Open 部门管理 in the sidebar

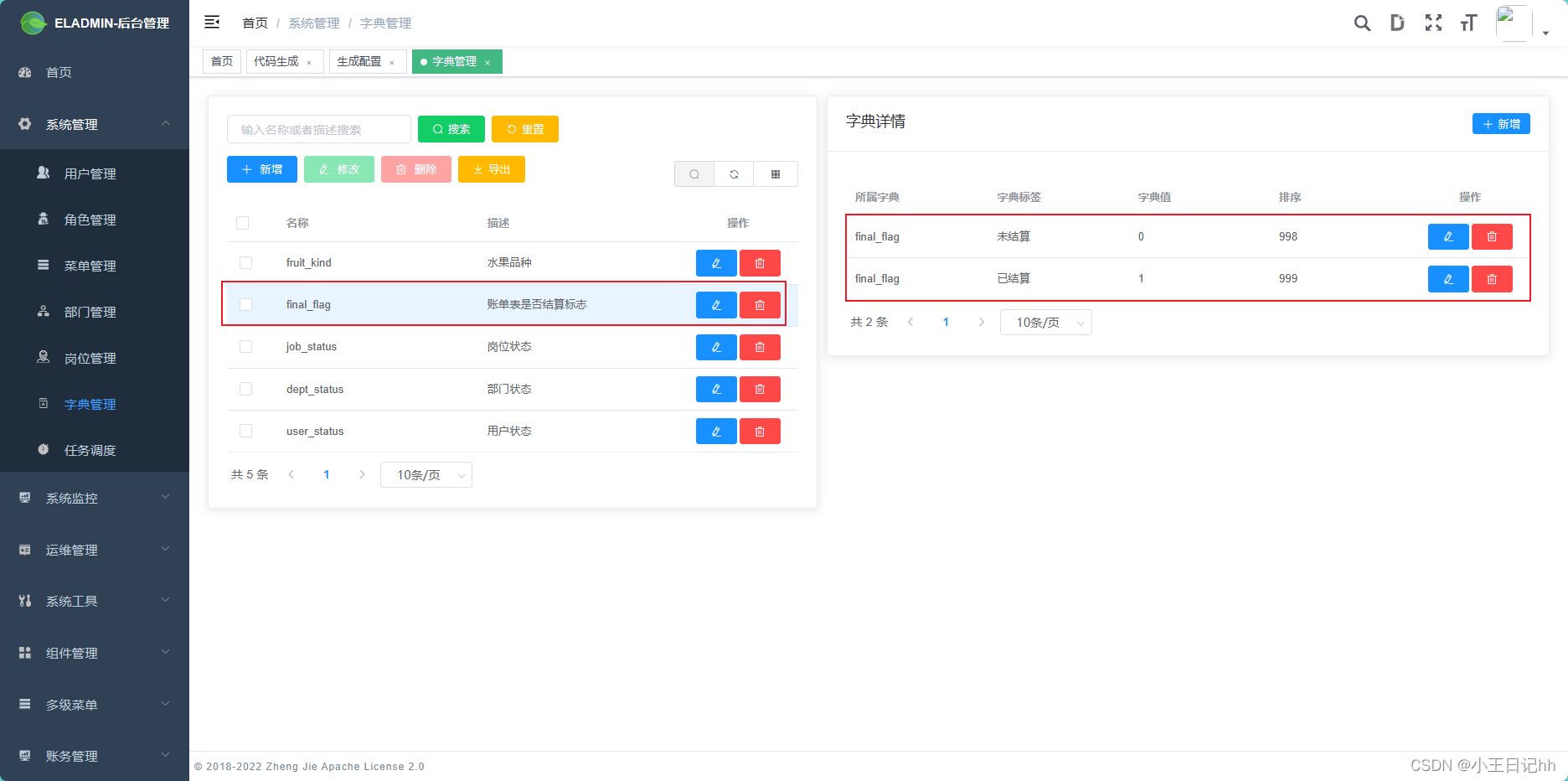click(95, 312)
